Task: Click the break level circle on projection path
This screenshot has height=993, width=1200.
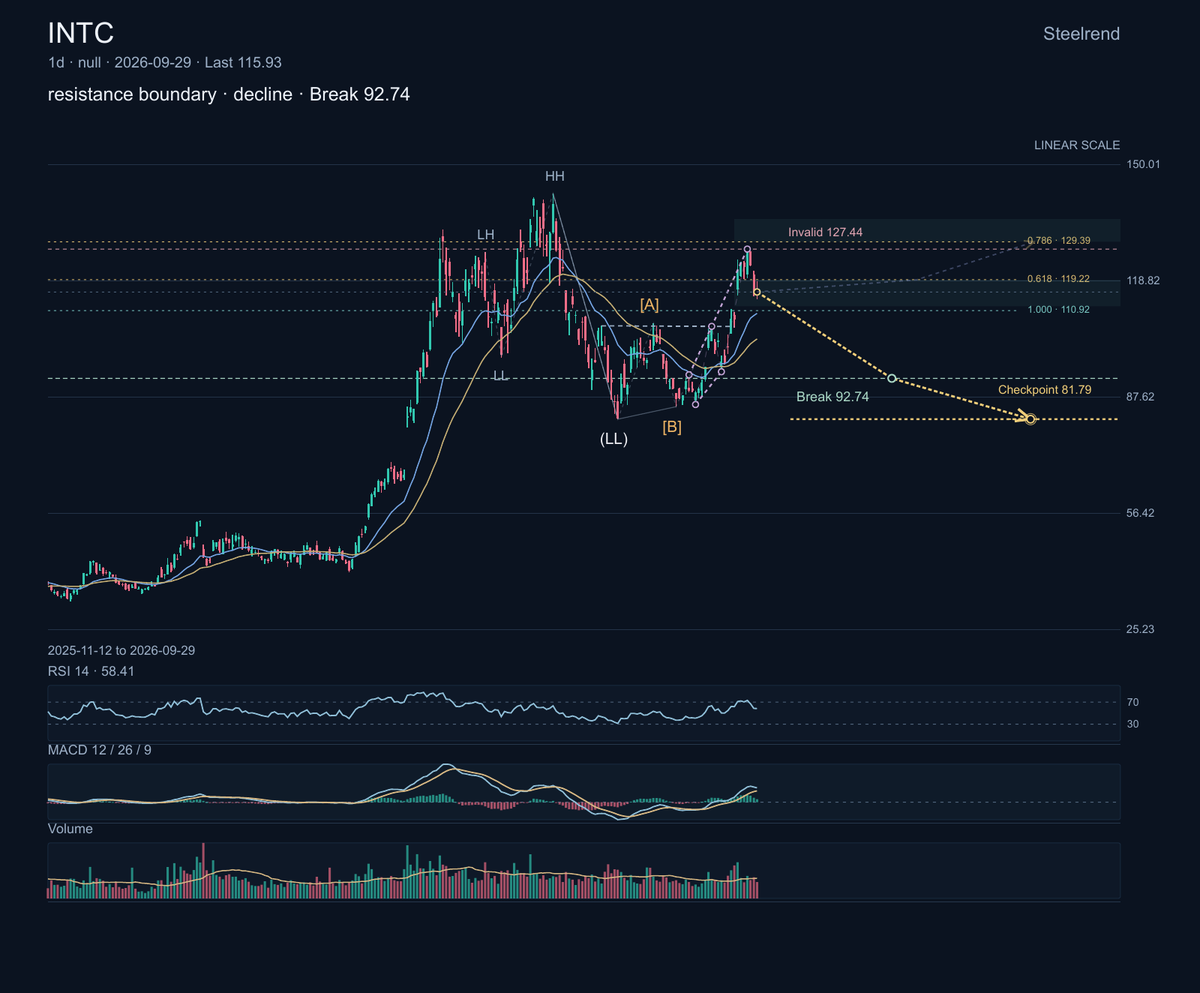Action: [892, 378]
